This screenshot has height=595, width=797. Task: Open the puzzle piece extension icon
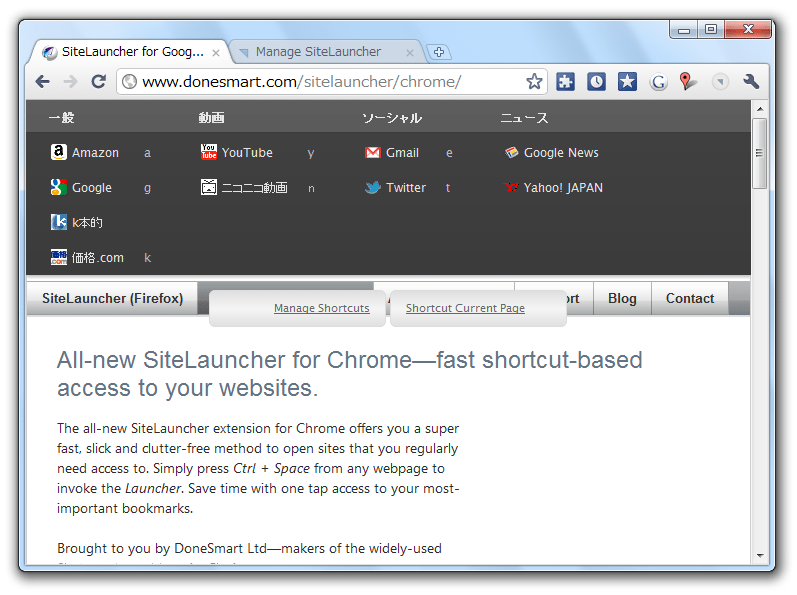[565, 81]
